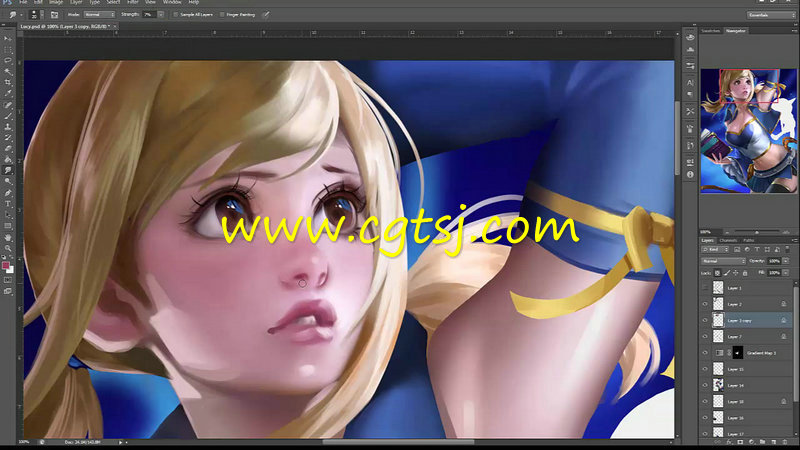Viewport: 800px width, 450px height.
Task: Open the Select menu
Action: [x=113, y=3]
